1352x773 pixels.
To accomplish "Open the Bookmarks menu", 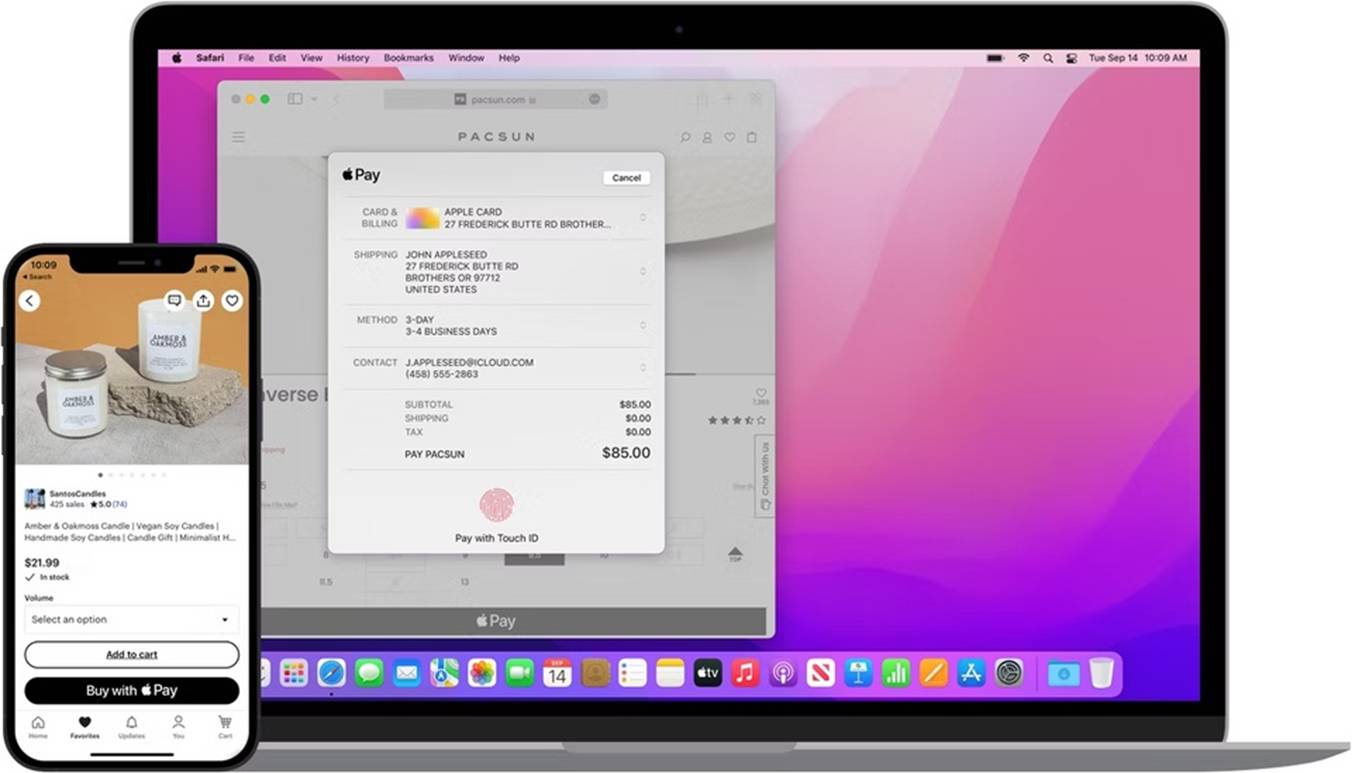I will point(409,58).
